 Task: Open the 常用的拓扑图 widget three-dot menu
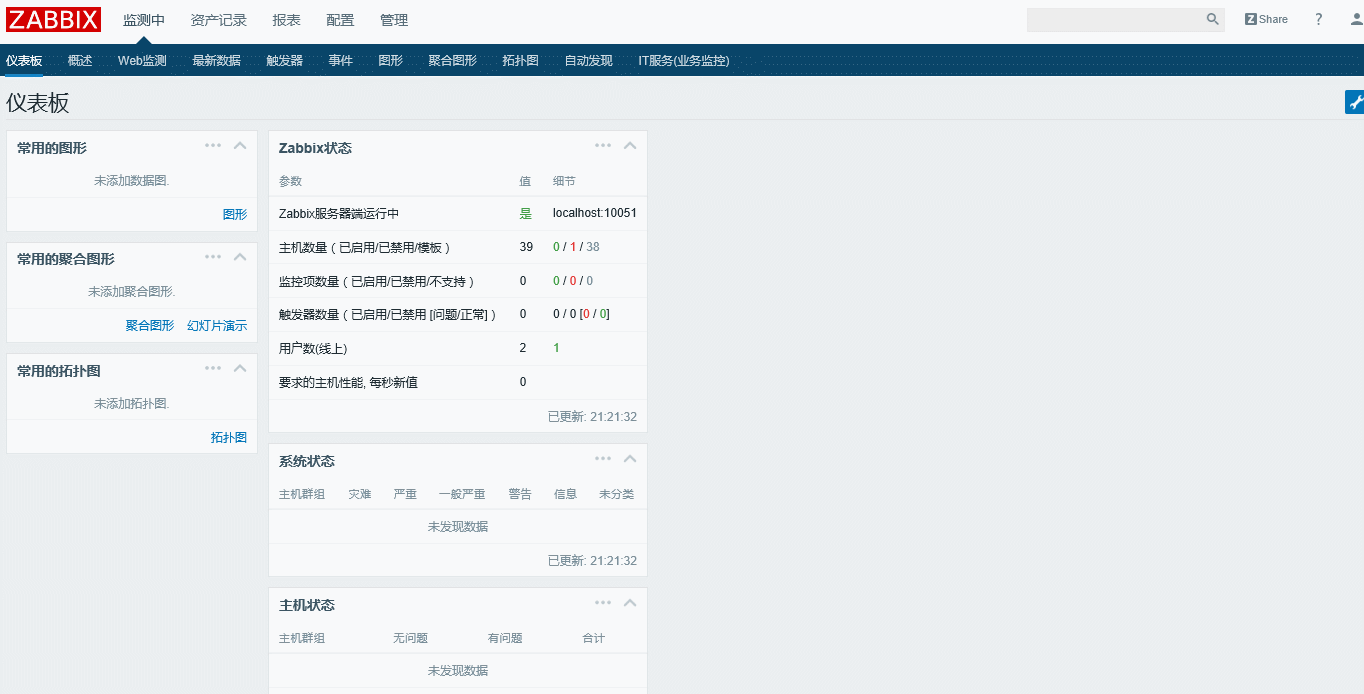click(213, 368)
